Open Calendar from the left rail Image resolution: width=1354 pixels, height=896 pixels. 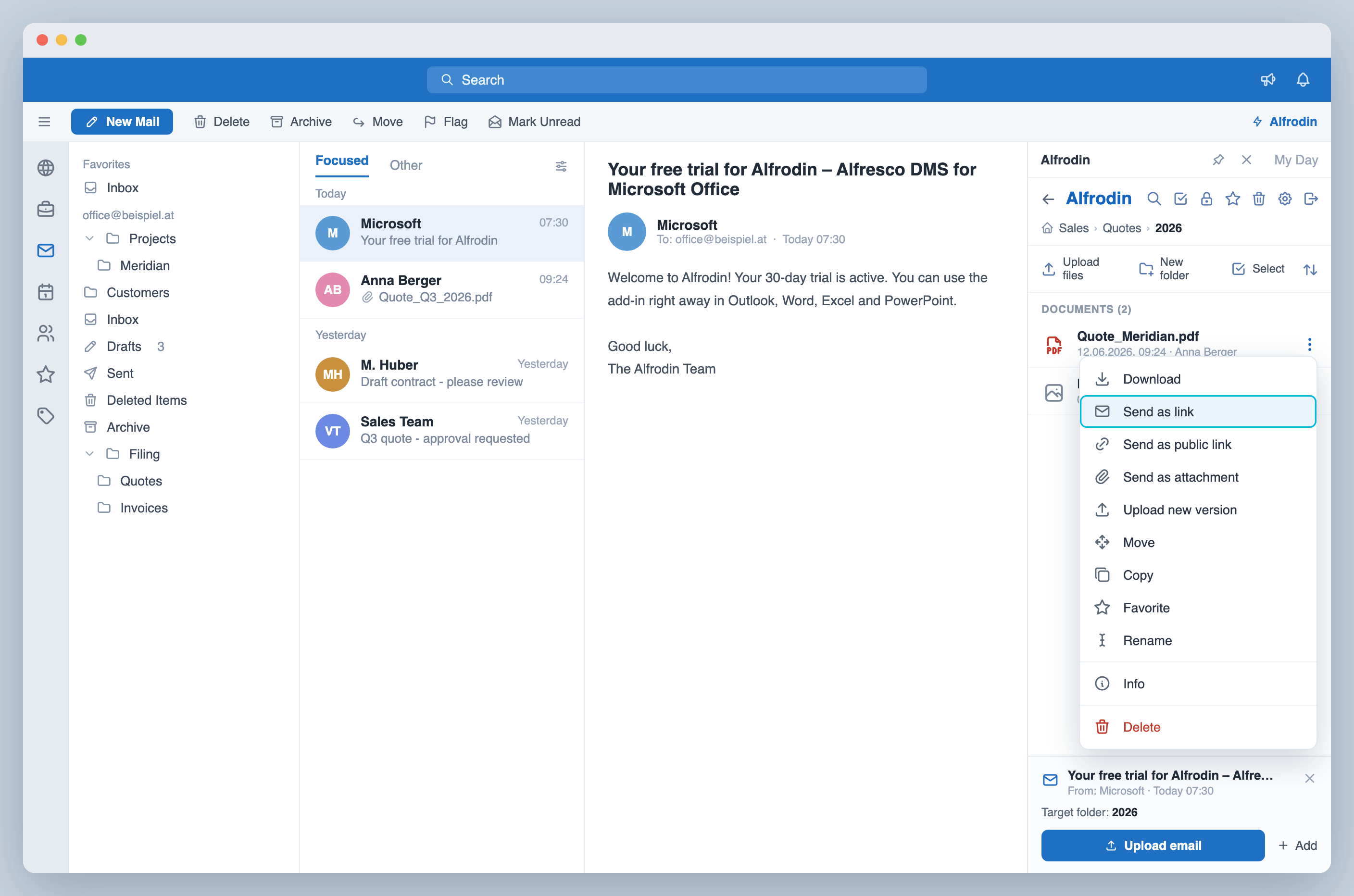point(46,292)
